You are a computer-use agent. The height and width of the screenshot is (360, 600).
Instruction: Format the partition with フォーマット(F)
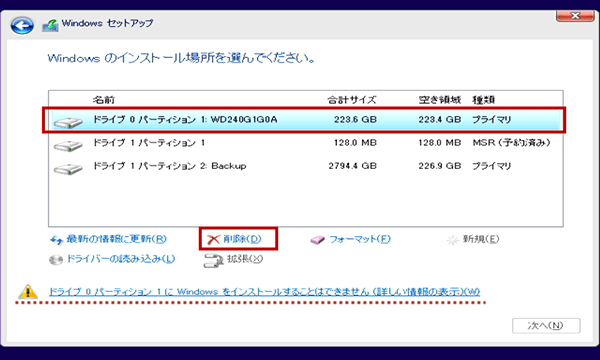[x=360, y=239]
